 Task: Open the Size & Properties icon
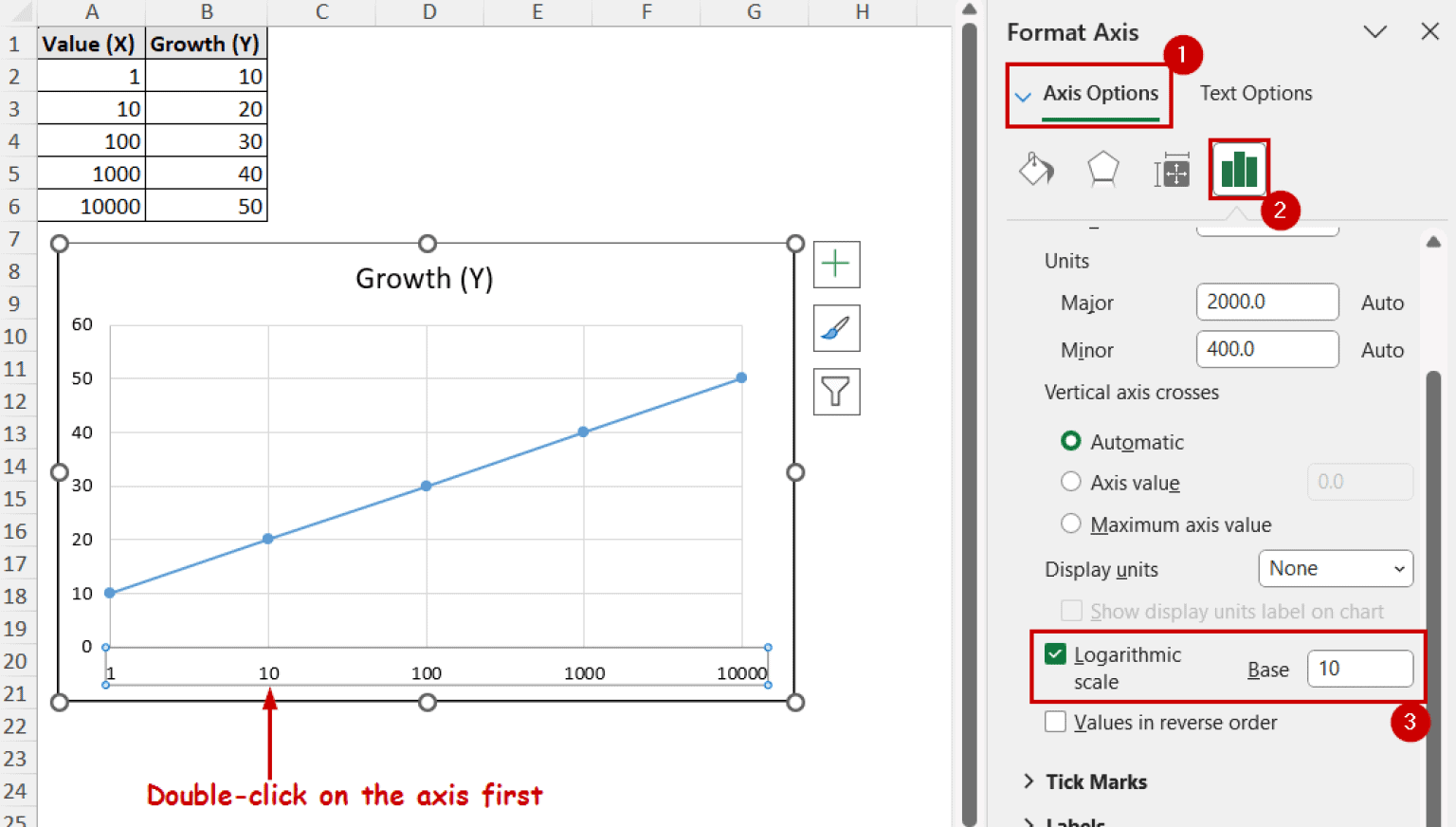[1172, 171]
